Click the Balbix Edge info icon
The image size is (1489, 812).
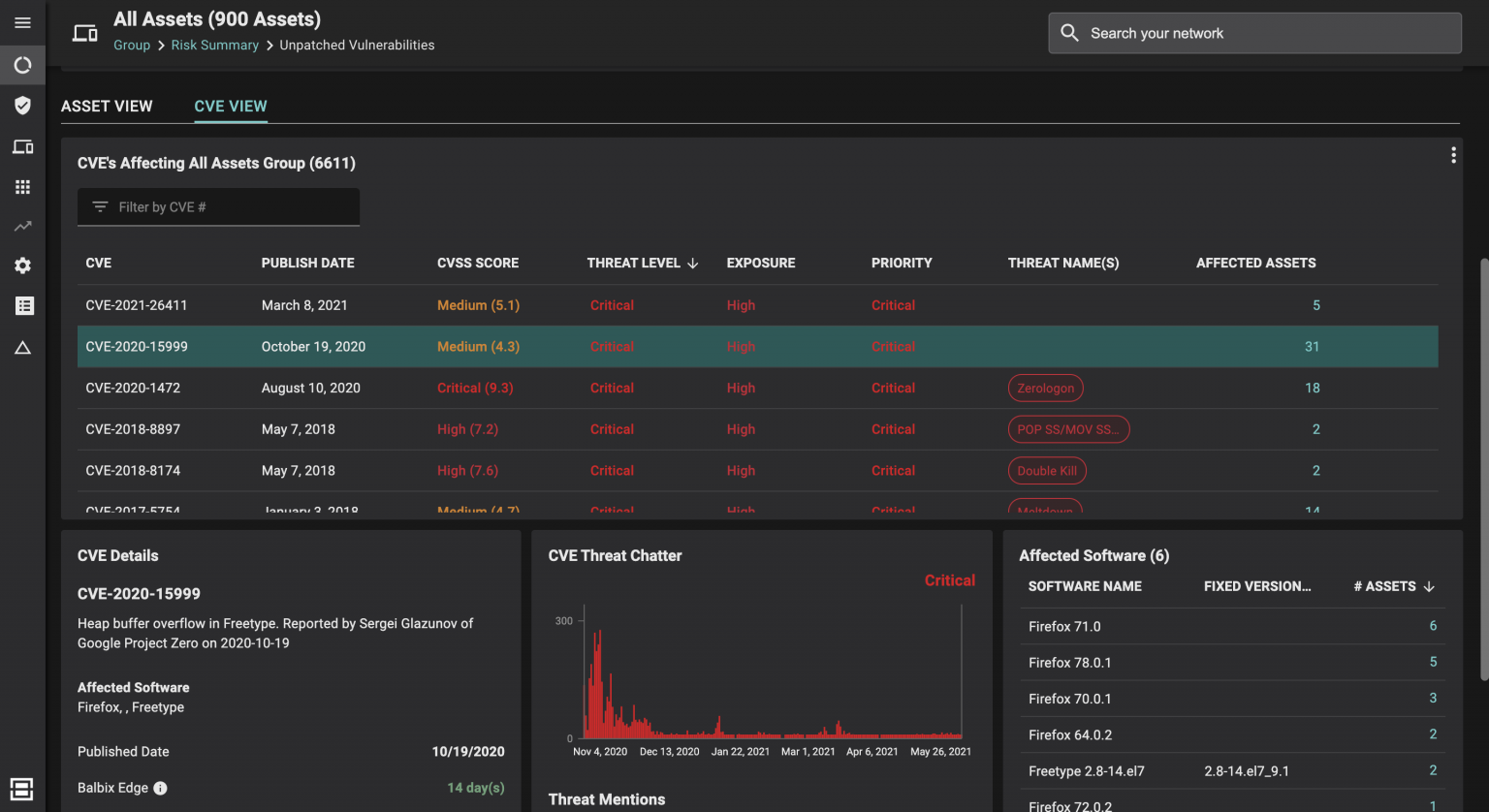click(x=160, y=788)
